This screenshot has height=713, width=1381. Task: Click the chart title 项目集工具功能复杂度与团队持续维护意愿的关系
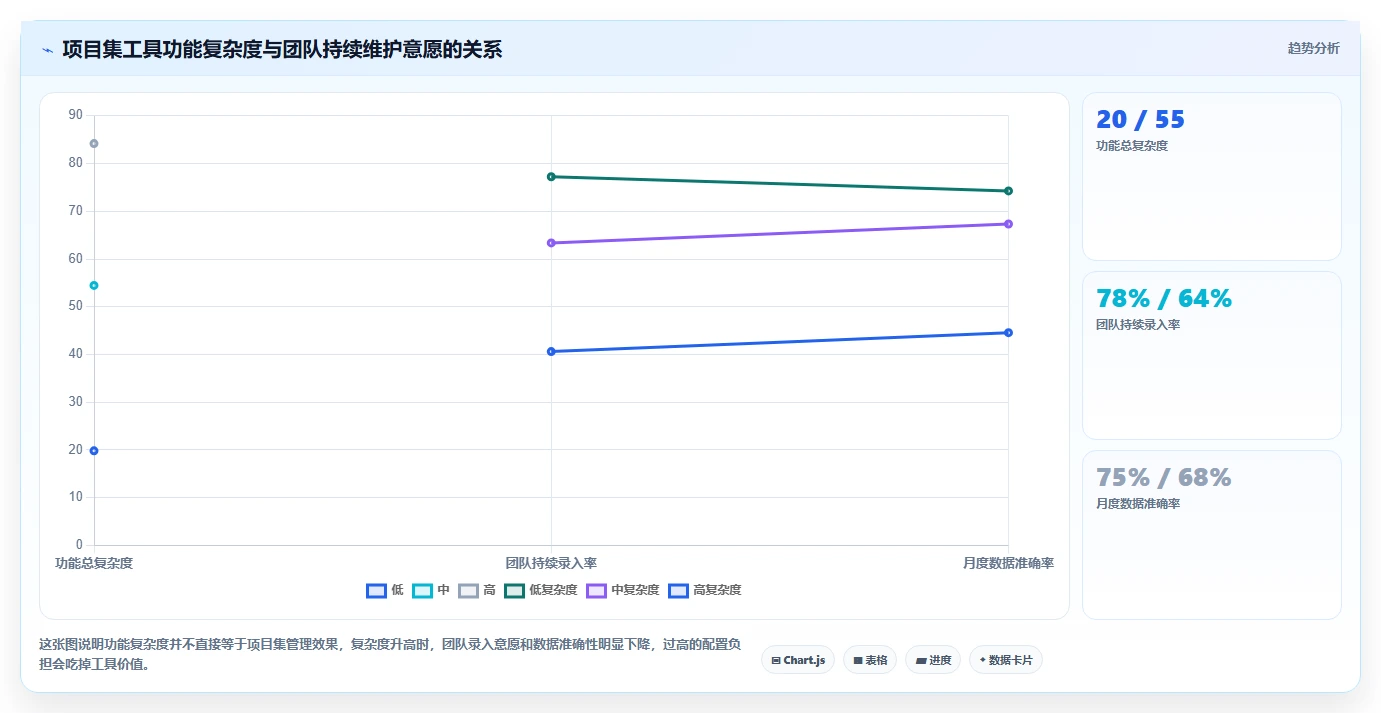(x=282, y=49)
